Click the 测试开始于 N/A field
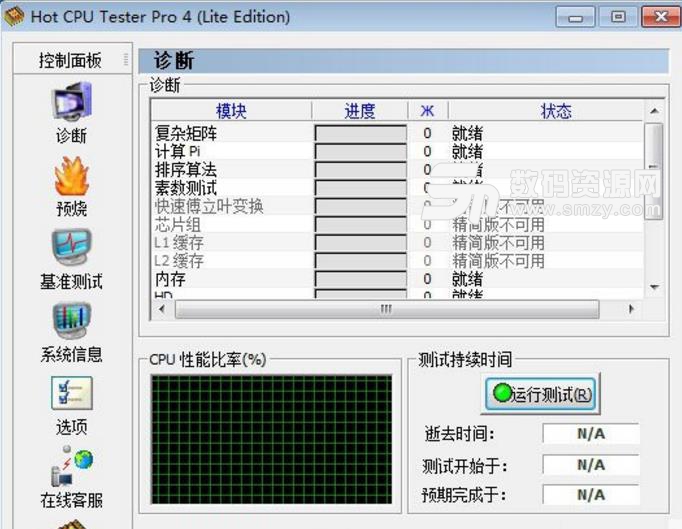 point(591,465)
